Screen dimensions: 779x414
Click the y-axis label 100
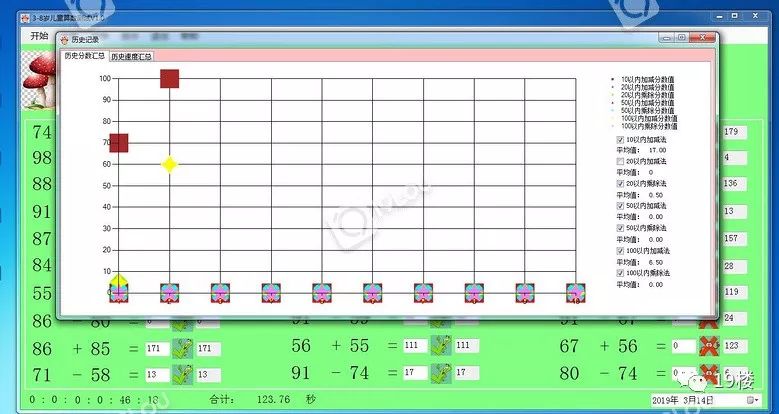[105, 79]
